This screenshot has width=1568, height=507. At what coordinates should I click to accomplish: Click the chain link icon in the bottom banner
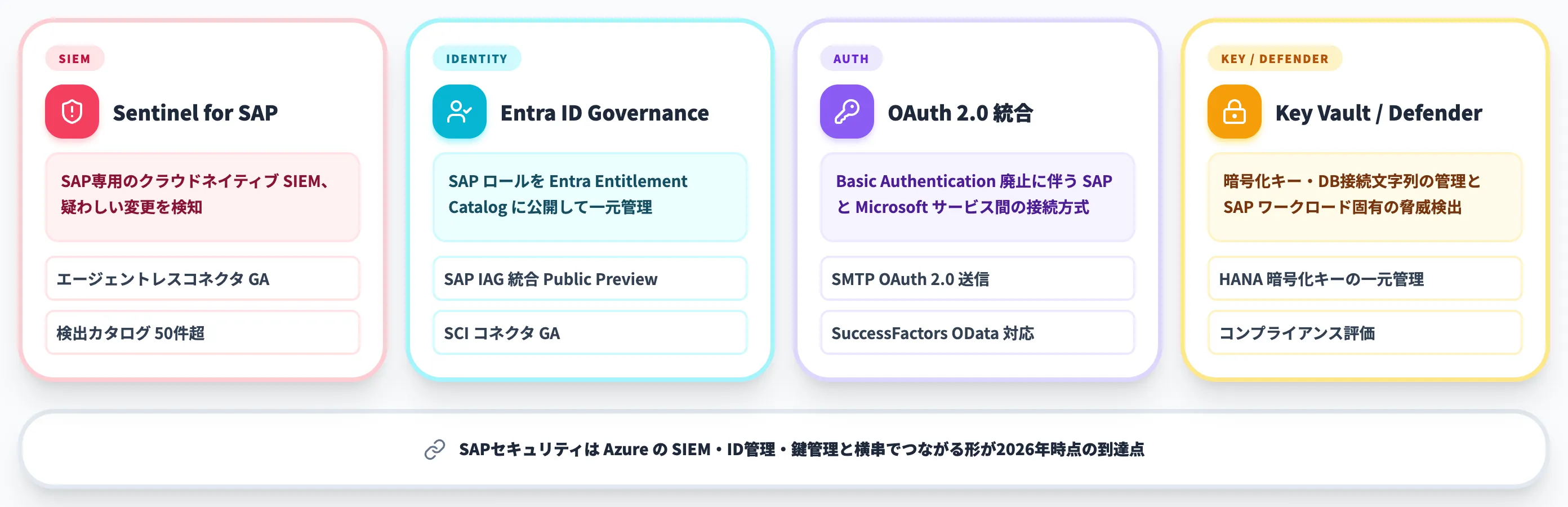click(435, 449)
